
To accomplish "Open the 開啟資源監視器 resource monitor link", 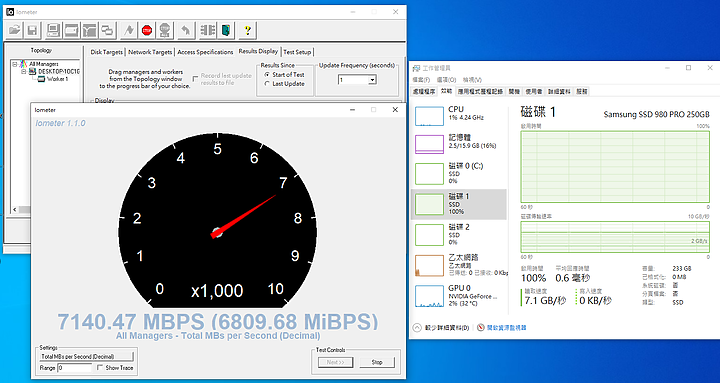I will [506, 328].
